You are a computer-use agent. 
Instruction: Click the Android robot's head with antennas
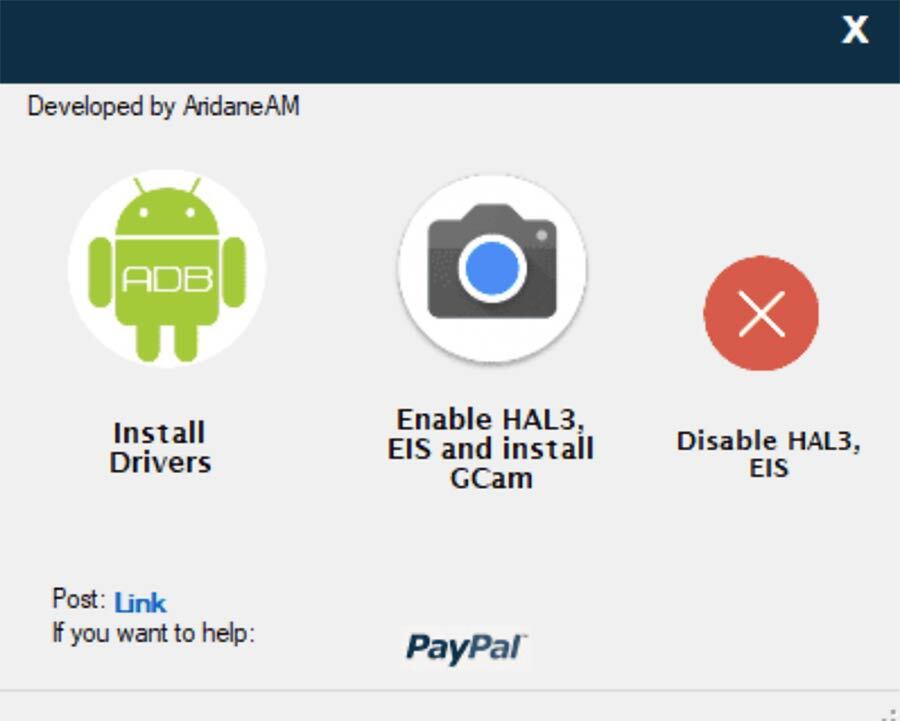167,207
